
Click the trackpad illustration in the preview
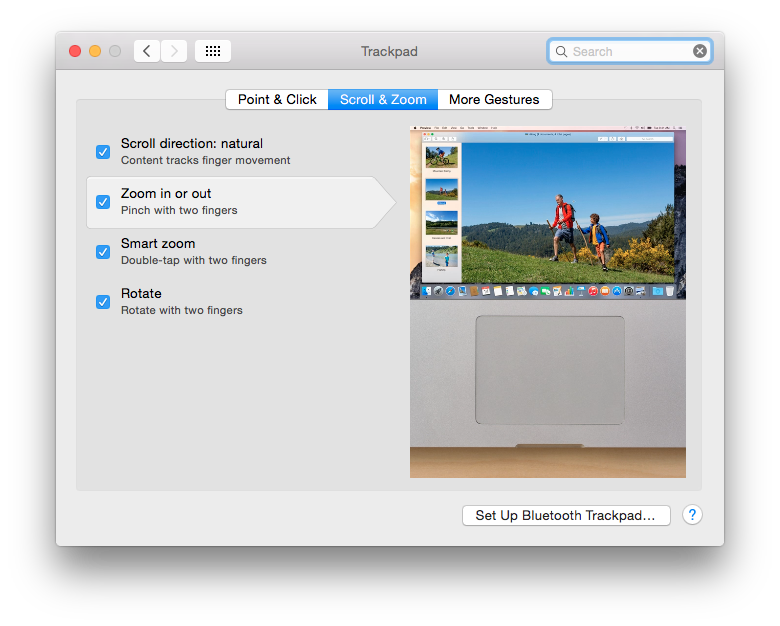click(x=550, y=370)
